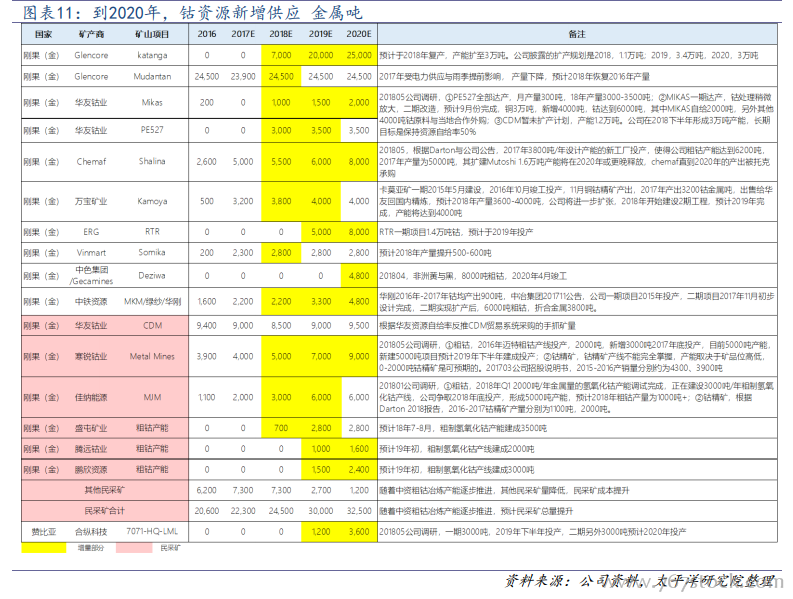The width and height of the screenshot is (793, 599).
Task: Click the yellow 增量部分 legend swatch
Action: pyautogui.click(x=43, y=547)
